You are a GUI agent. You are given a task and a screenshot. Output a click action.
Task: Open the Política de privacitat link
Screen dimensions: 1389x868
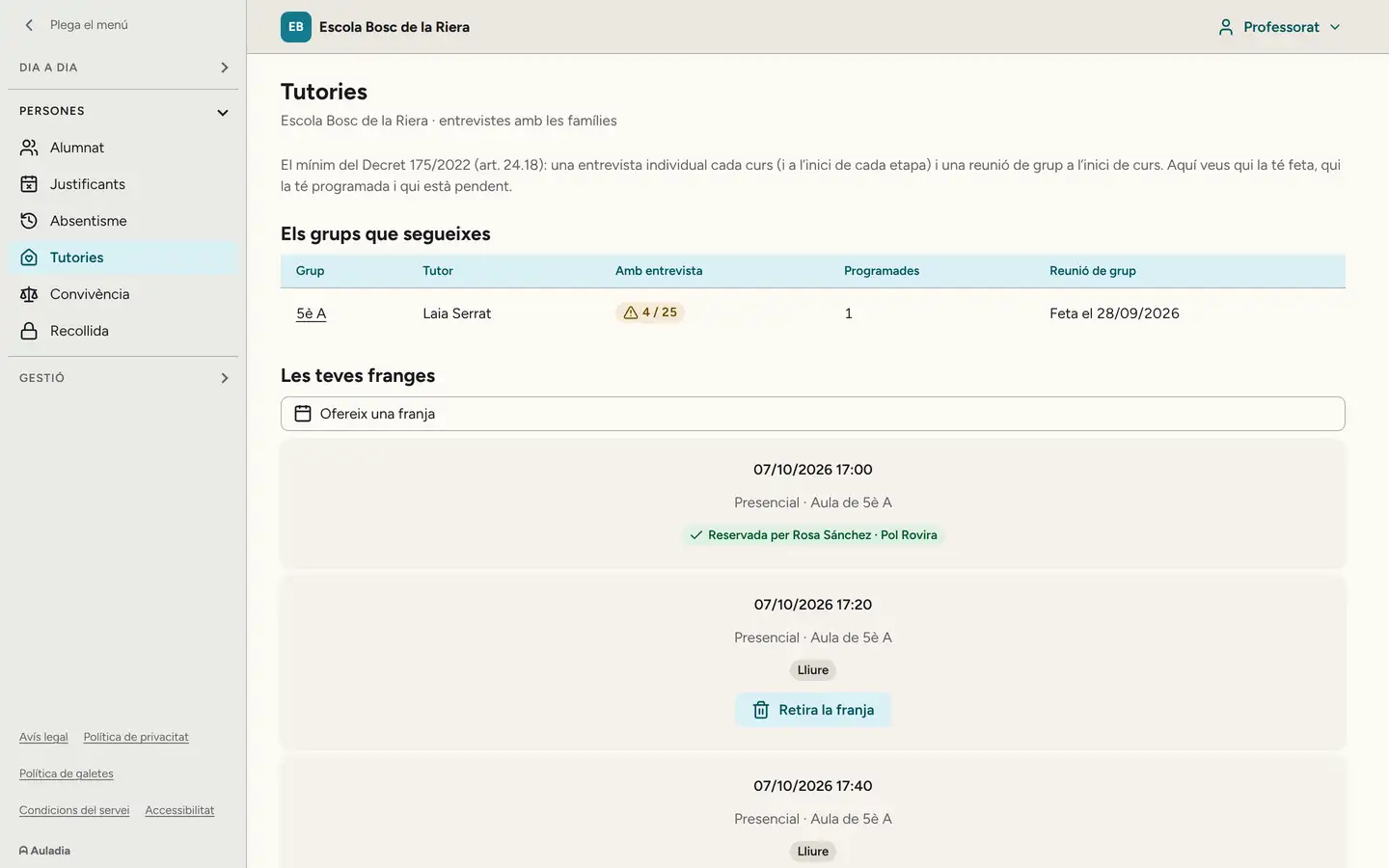pyautogui.click(x=136, y=737)
